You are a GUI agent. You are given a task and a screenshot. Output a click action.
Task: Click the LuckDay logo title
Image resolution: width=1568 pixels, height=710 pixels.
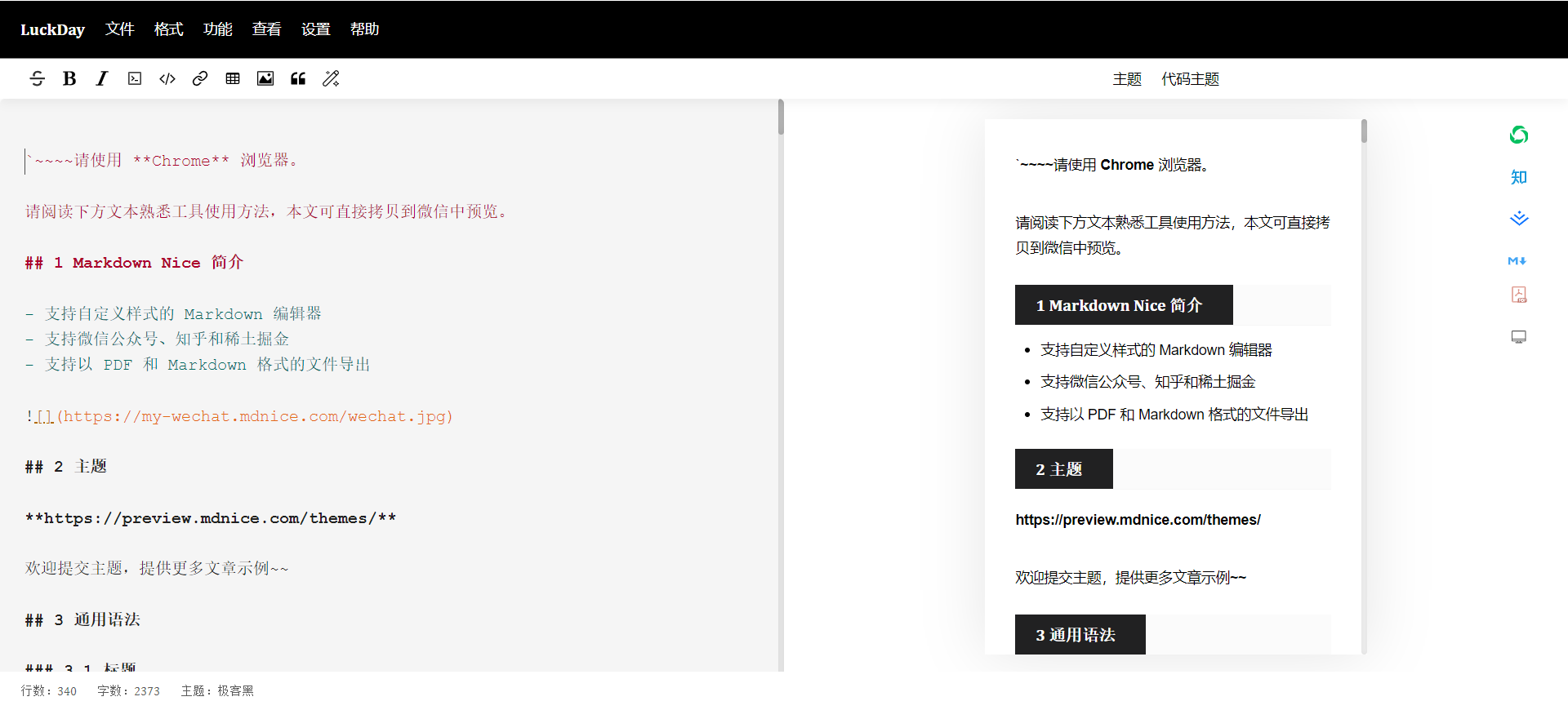(52, 29)
